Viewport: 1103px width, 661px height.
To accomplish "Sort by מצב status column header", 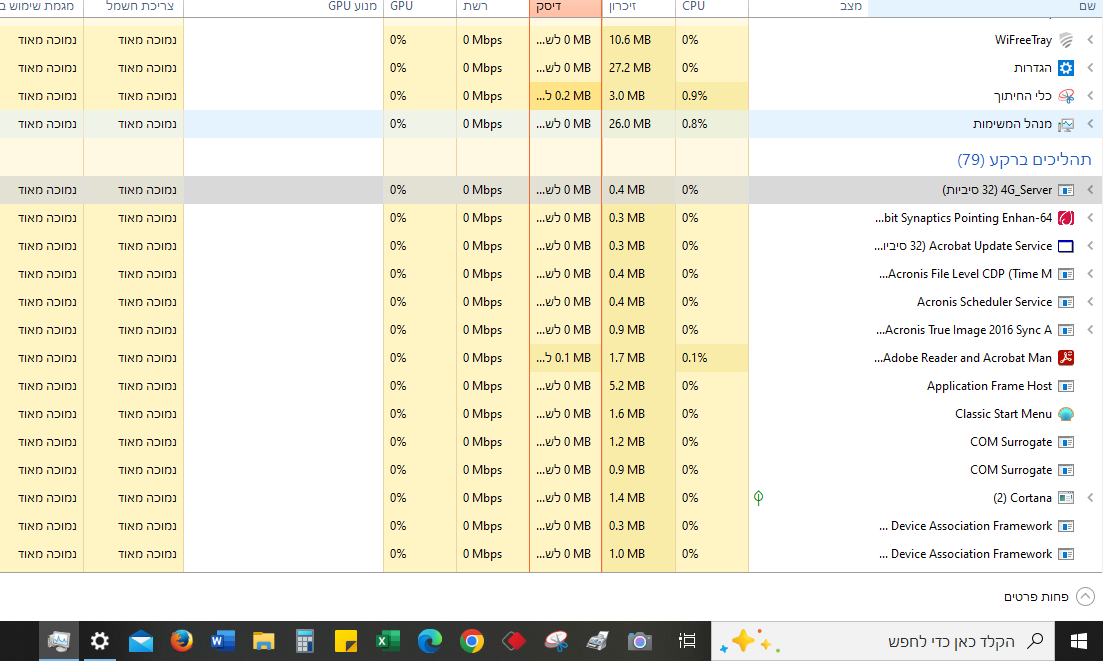I will 808,8.
